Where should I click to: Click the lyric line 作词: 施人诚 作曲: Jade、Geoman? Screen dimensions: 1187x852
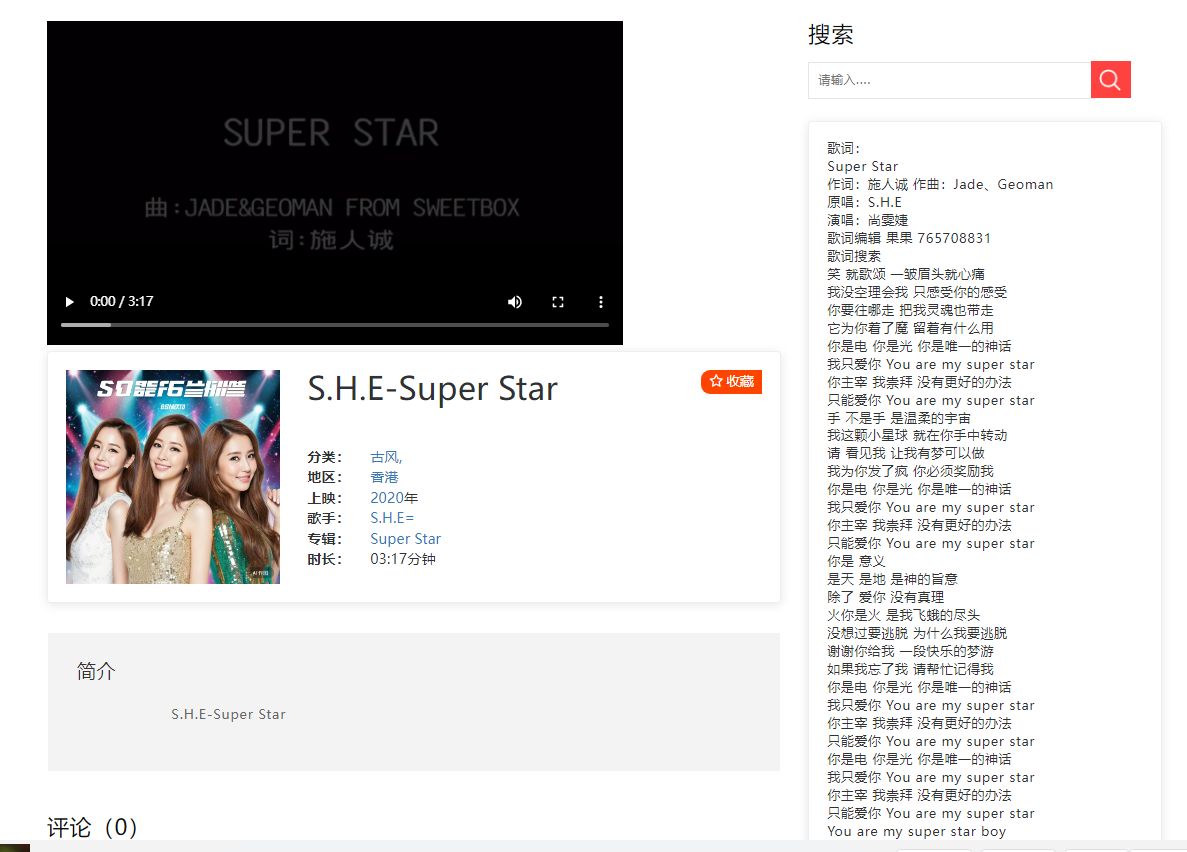939,184
